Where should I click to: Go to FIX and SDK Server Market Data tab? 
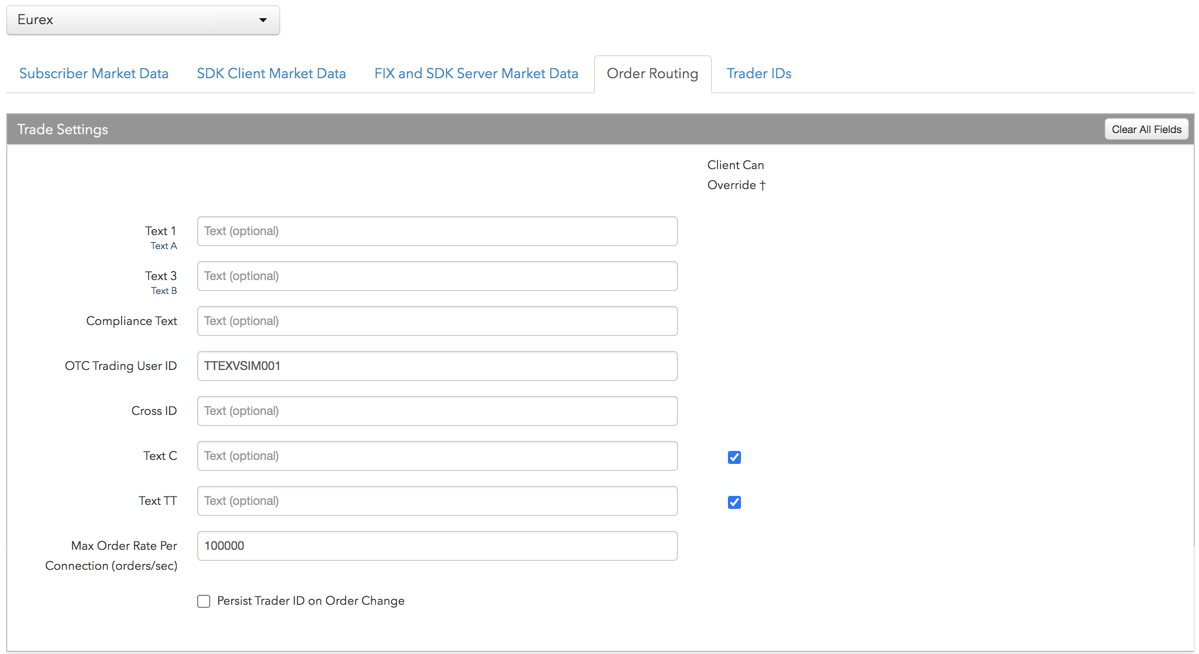pos(476,73)
